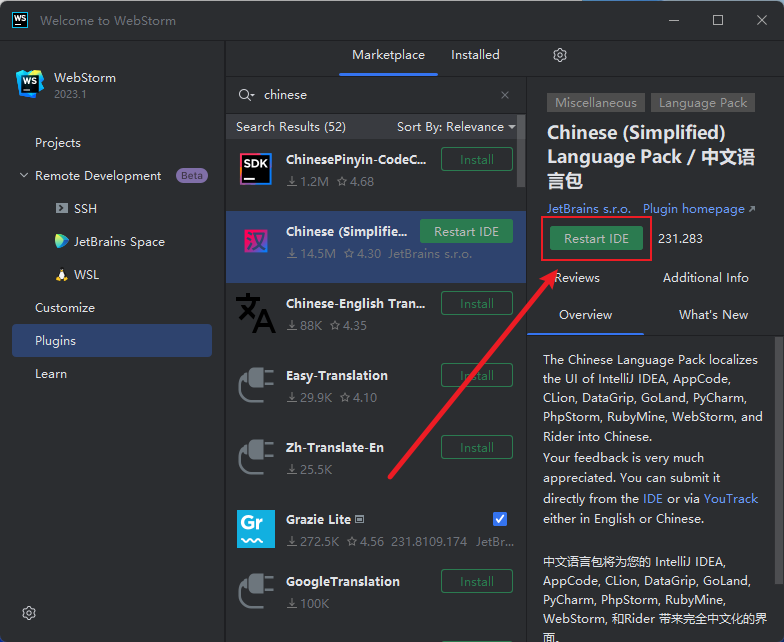This screenshot has height=642, width=784.
Task: Follow the YouTrack link
Action: click(730, 499)
